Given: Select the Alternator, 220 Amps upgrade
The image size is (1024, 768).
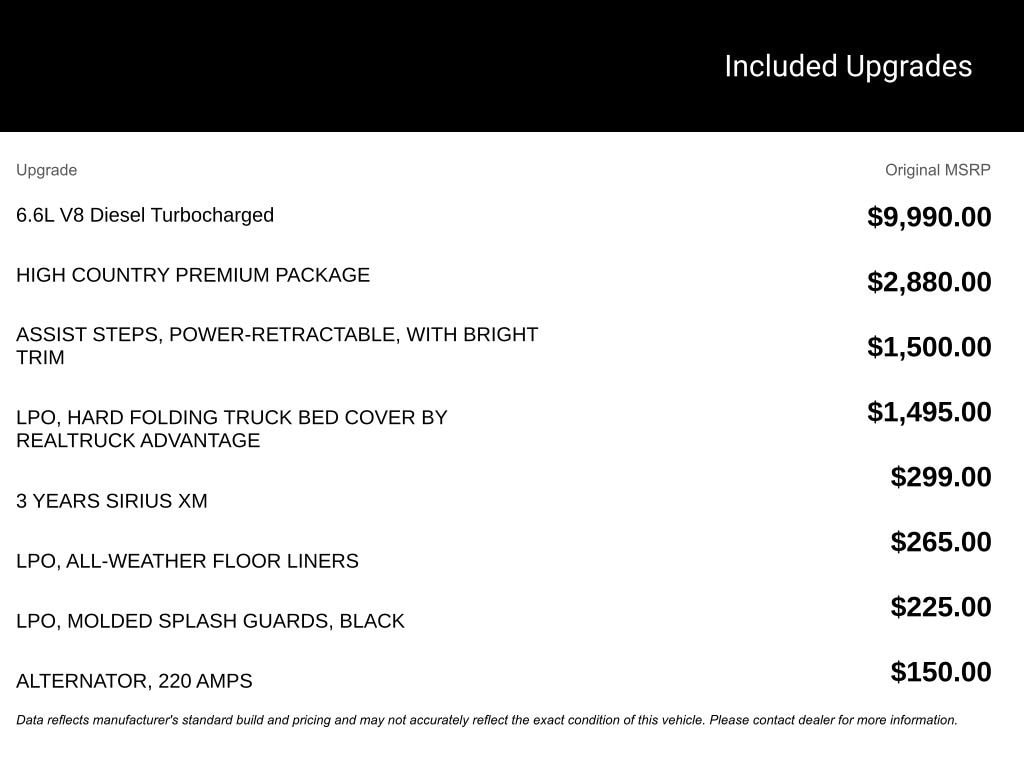Looking at the screenshot, I should click(134, 681).
